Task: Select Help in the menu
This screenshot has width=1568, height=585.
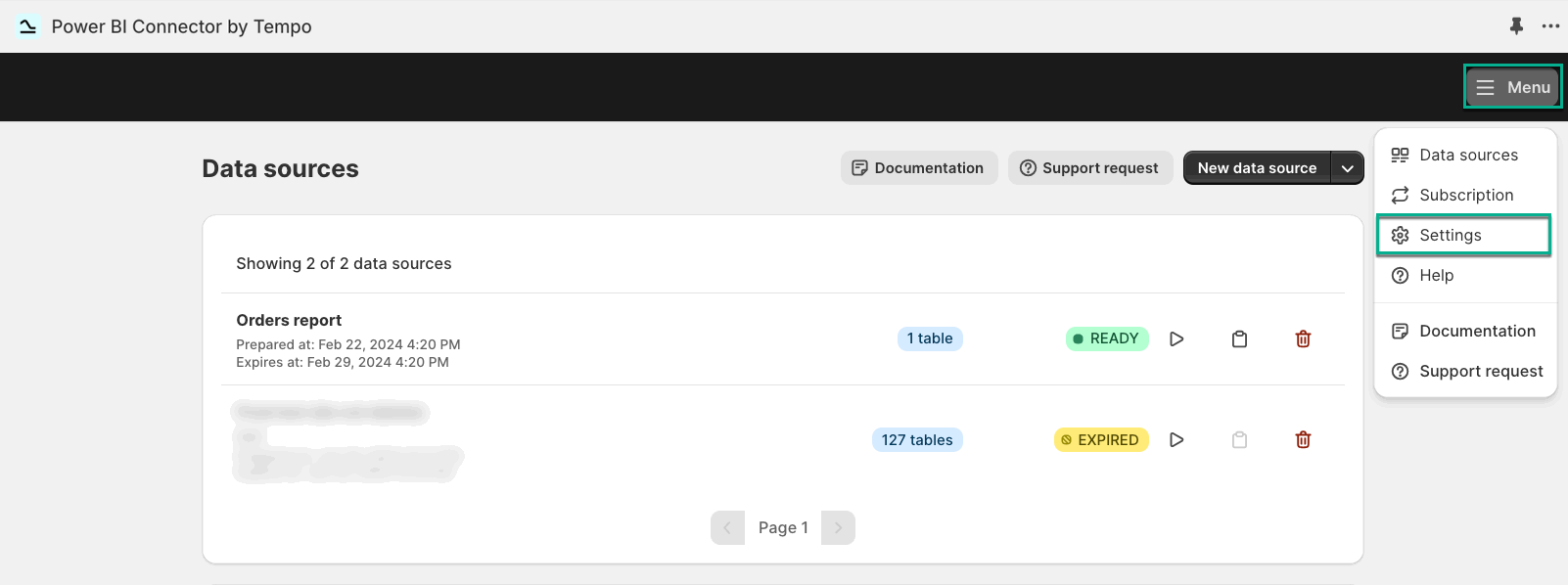Action: click(1465, 275)
